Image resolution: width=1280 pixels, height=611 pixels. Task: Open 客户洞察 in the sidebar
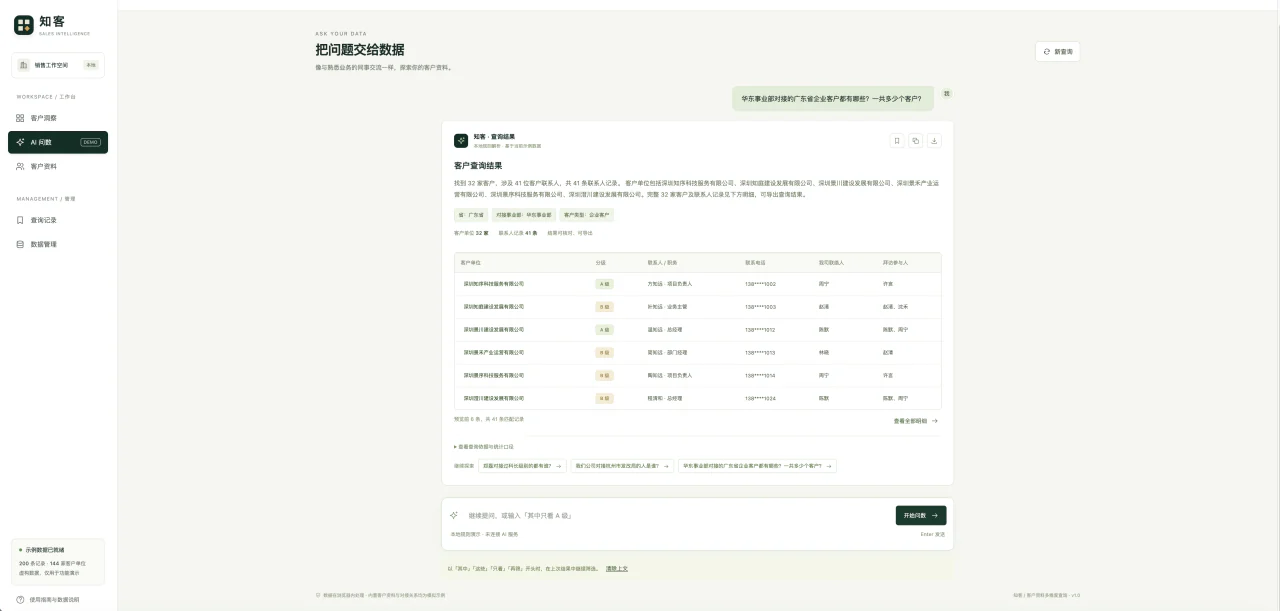coord(58,118)
